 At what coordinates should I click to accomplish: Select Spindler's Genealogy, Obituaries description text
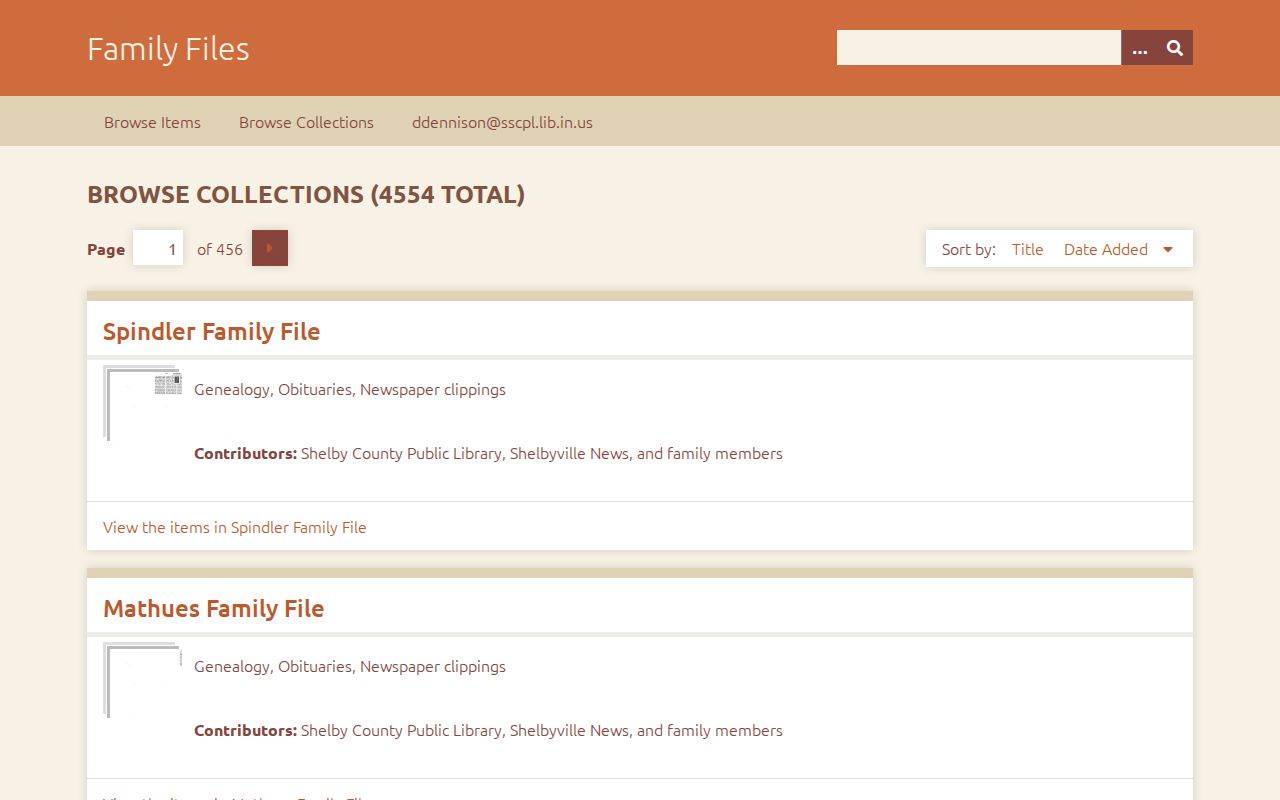(350, 389)
